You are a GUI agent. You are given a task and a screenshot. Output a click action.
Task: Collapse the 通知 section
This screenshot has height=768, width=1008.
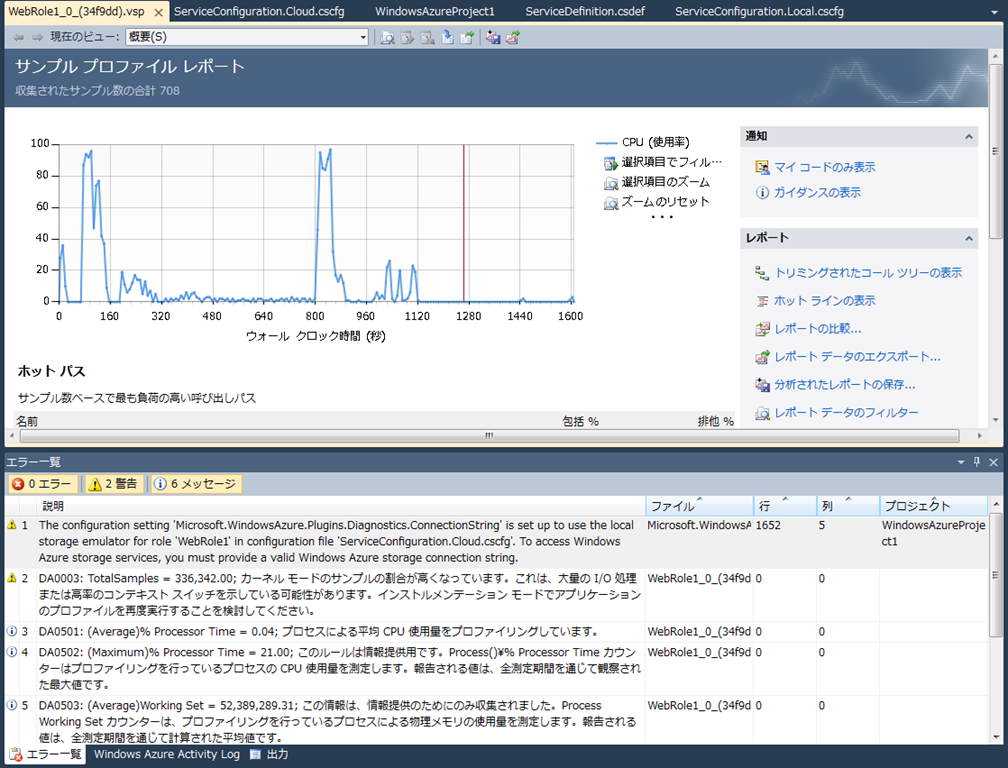[968, 136]
